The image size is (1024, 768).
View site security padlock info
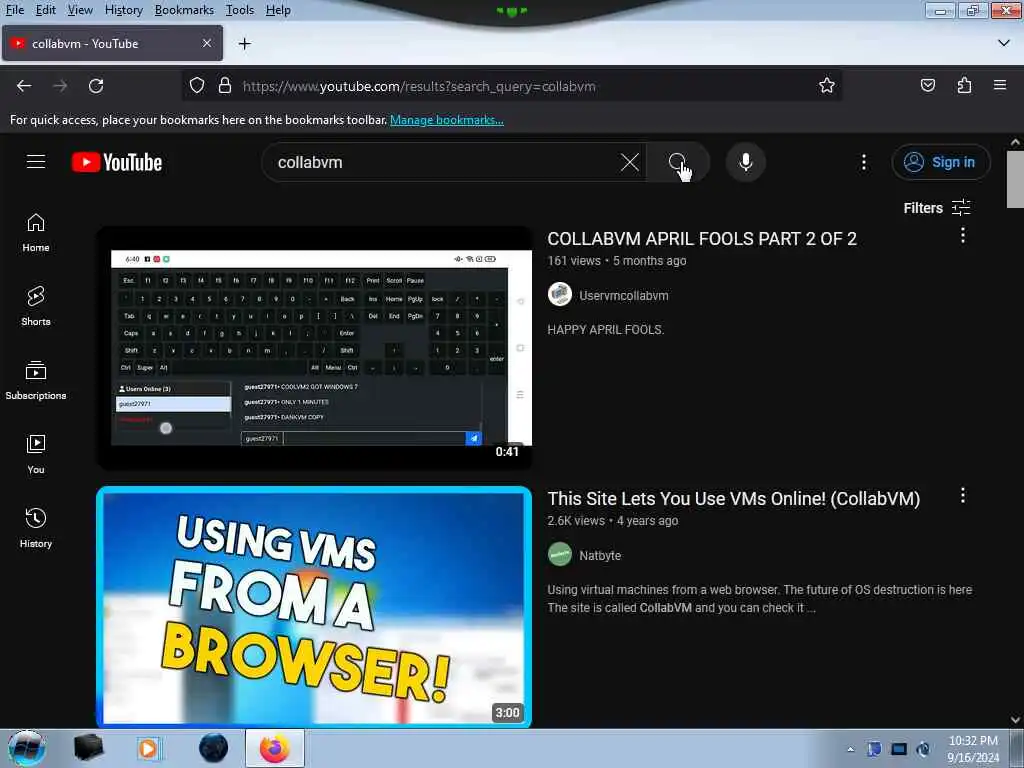tap(225, 86)
